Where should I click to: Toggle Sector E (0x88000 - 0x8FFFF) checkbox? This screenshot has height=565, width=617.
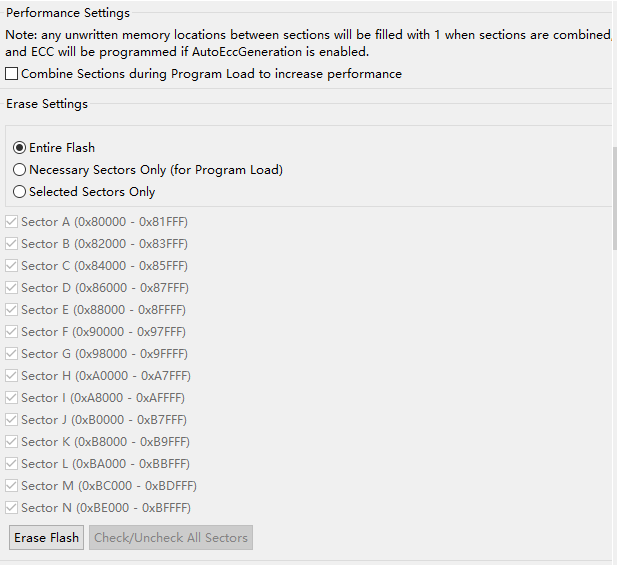[x=12, y=310]
